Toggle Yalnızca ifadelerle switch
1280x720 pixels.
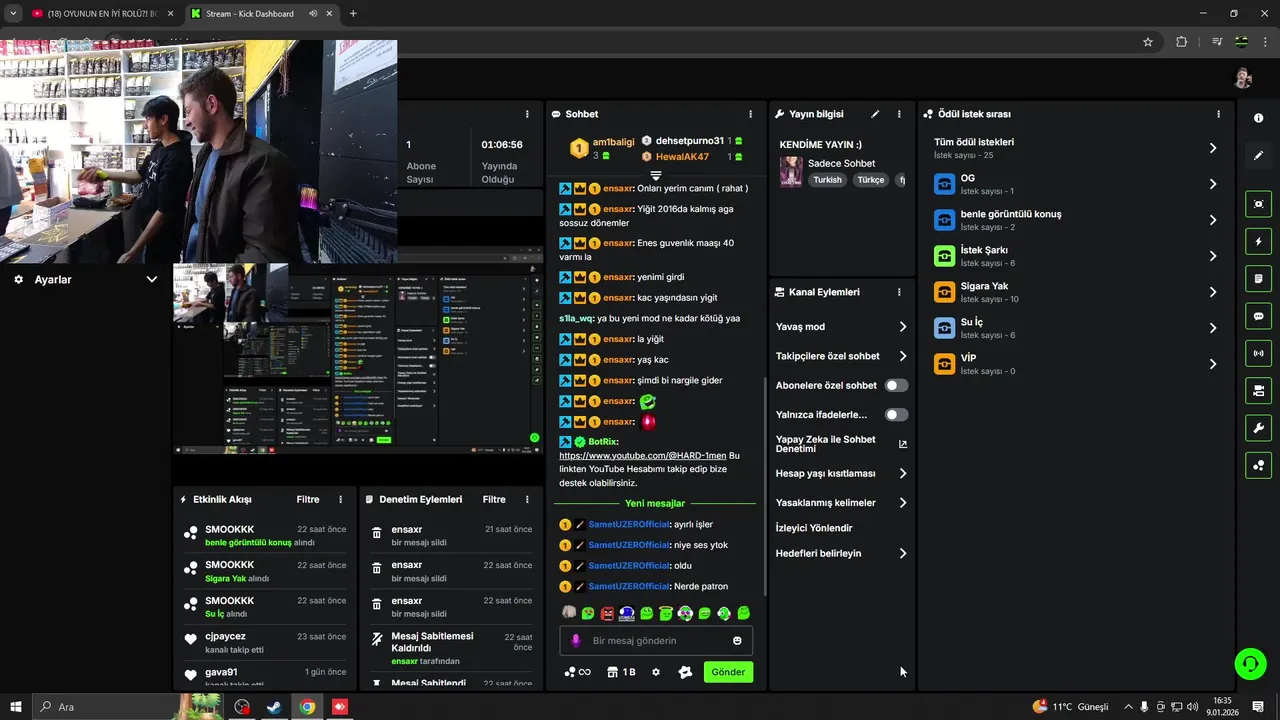896,414
